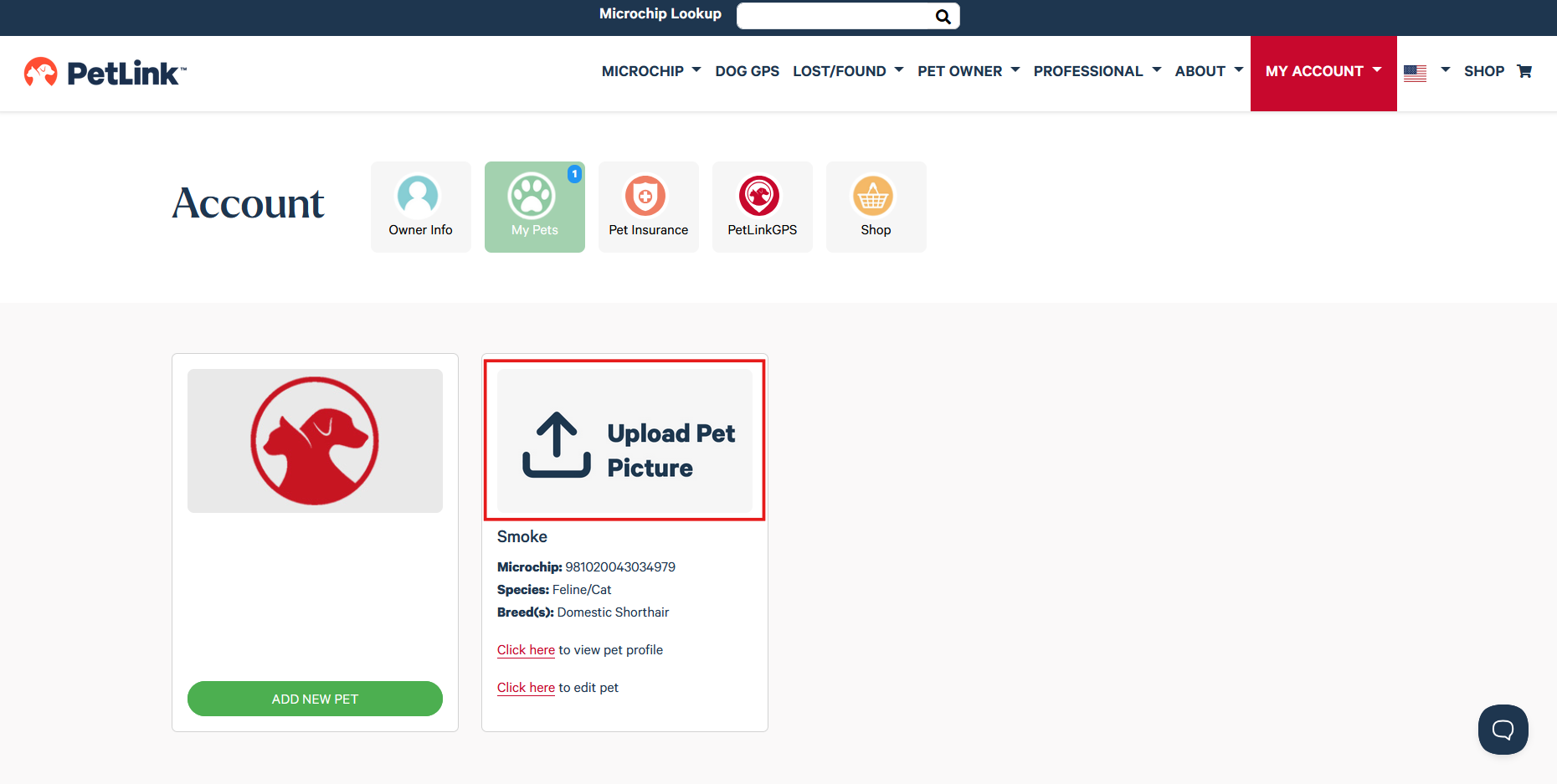Screen dimensions: 1557x784
Task: Click the Owner Info profile icon
Action: pyautogui.click(x=418, y=196)
